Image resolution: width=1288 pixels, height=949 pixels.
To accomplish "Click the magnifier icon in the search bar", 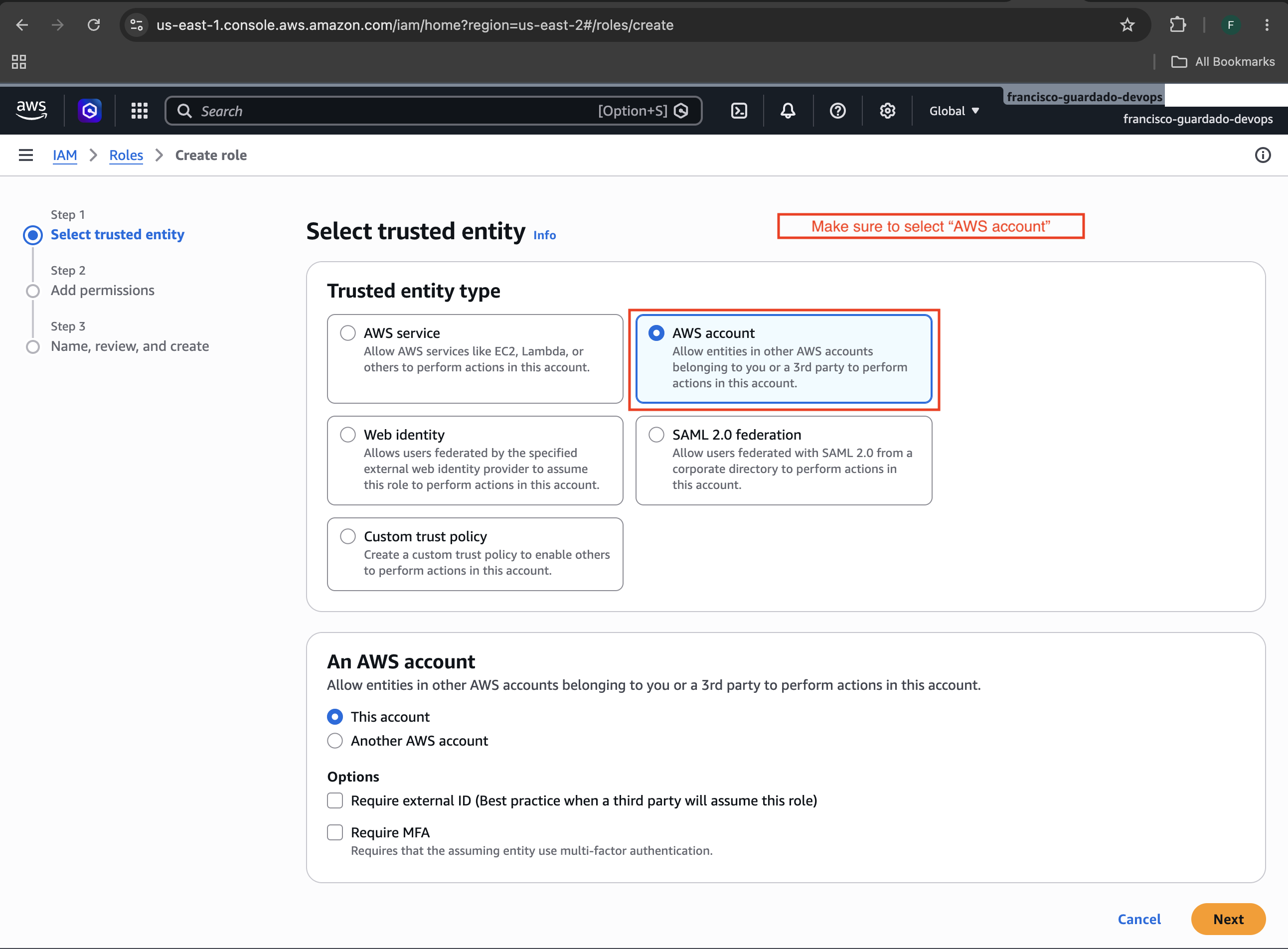I will tap(184, 111).
